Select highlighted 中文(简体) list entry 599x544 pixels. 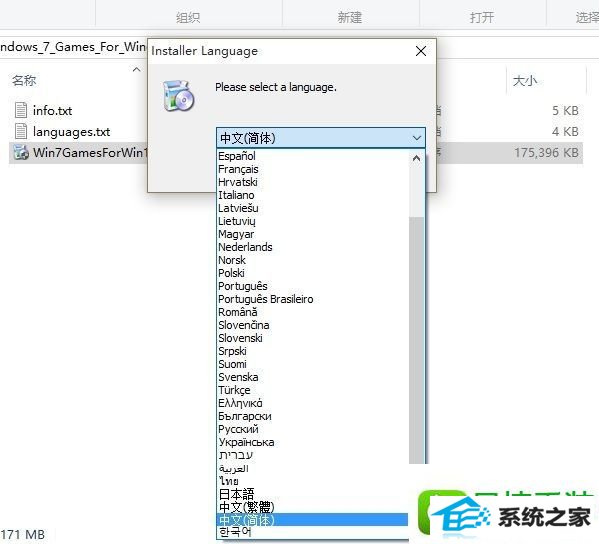(312, 520)
